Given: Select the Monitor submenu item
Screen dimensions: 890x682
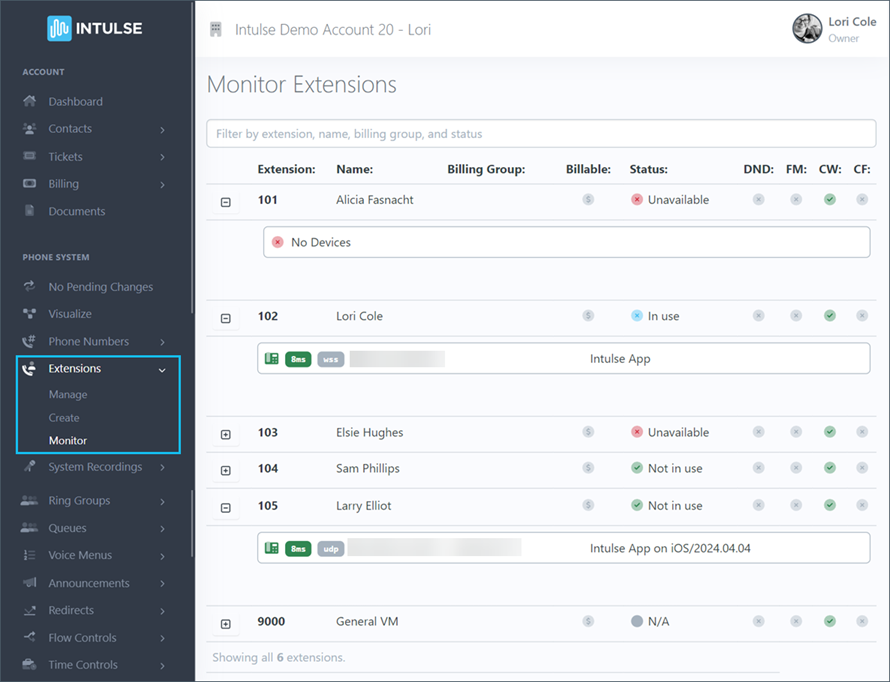Looking at the screenshot, I should click(68, 440).
